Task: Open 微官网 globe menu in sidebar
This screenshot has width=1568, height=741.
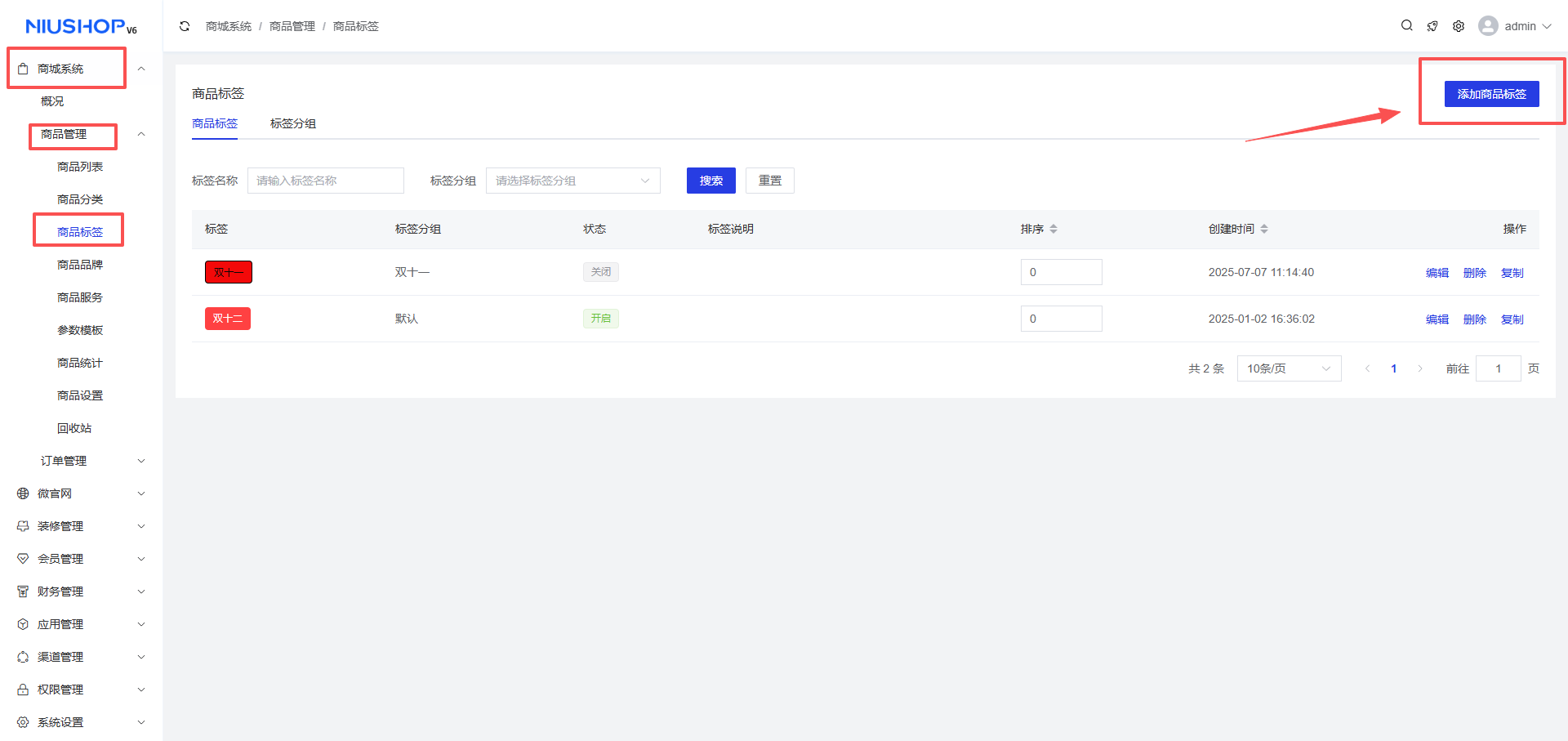Action: (55, 493)
